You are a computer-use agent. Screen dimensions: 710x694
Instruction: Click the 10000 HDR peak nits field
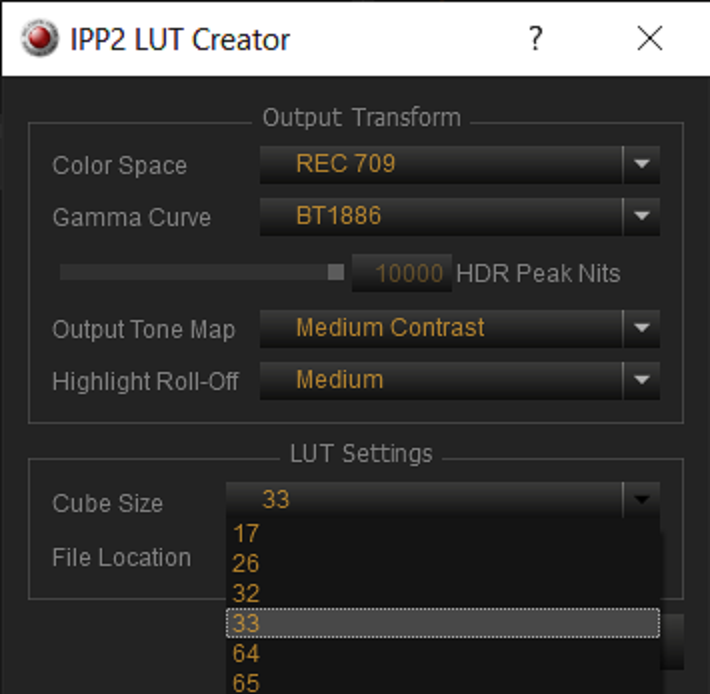402,273
